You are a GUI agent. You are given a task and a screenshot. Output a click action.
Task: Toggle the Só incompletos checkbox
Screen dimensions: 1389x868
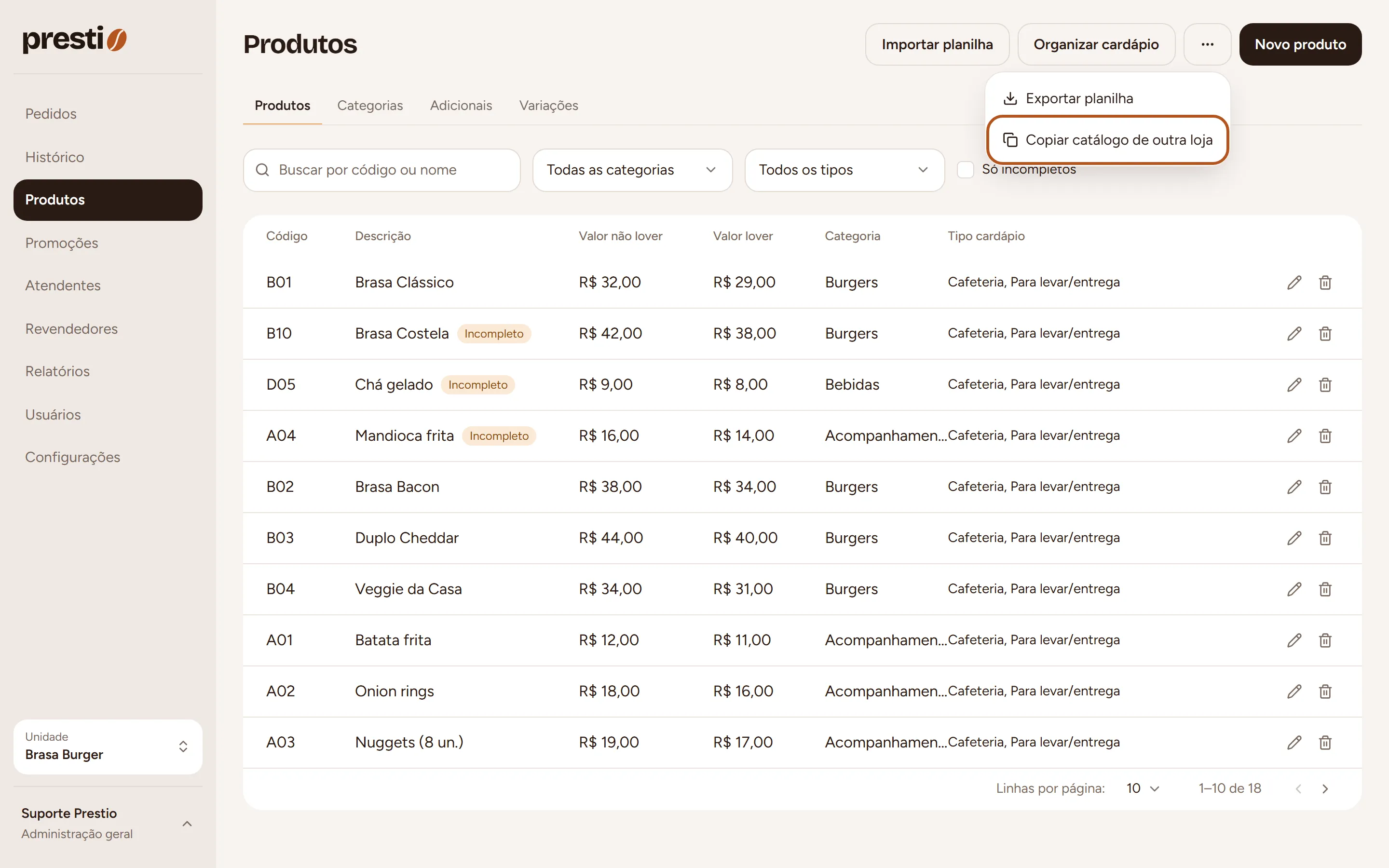(x=966, y=170)
